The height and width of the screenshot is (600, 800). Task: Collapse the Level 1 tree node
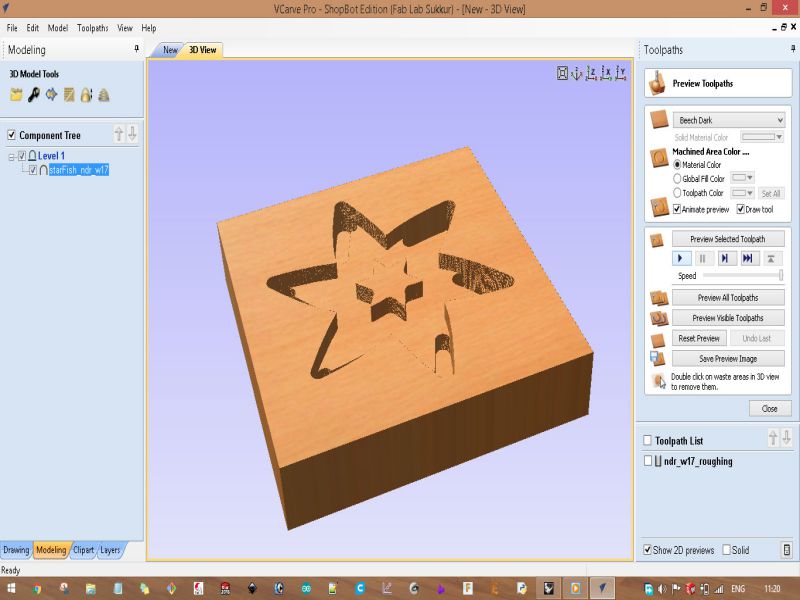tap(11, 157)
